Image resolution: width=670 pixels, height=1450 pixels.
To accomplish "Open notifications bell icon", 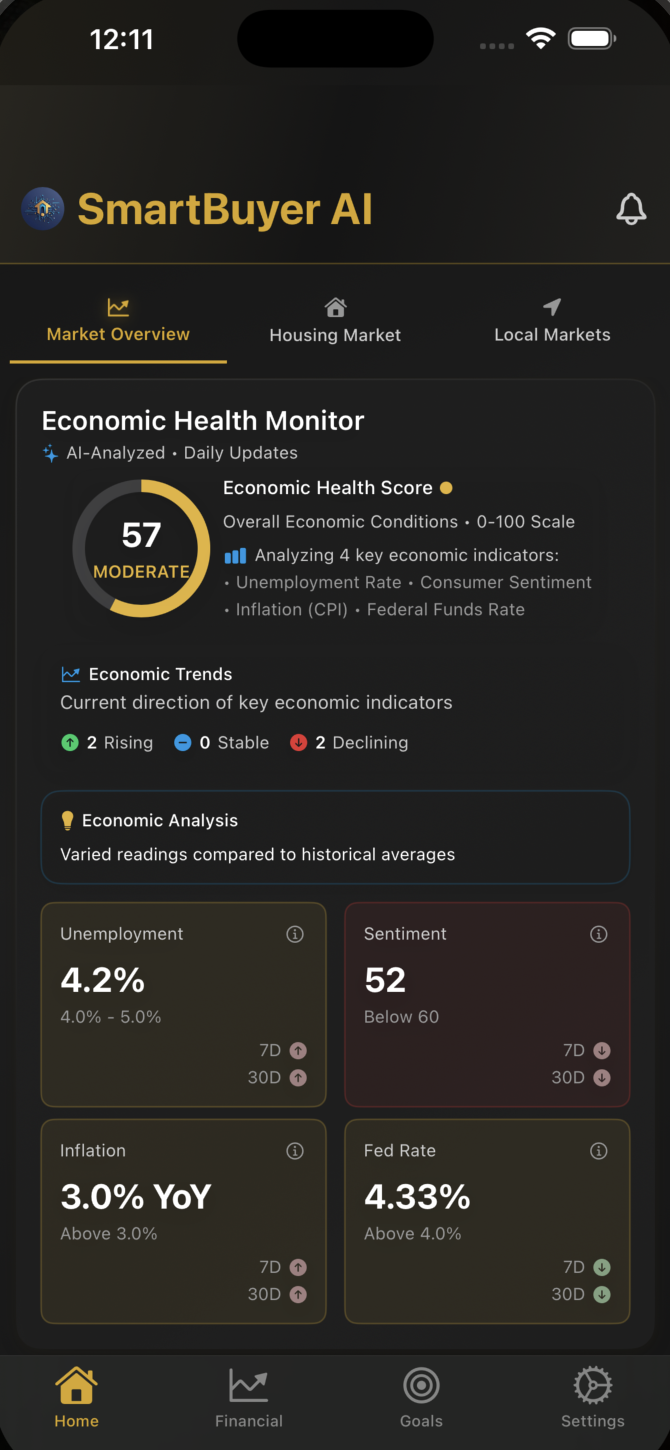I will point(631,209).
